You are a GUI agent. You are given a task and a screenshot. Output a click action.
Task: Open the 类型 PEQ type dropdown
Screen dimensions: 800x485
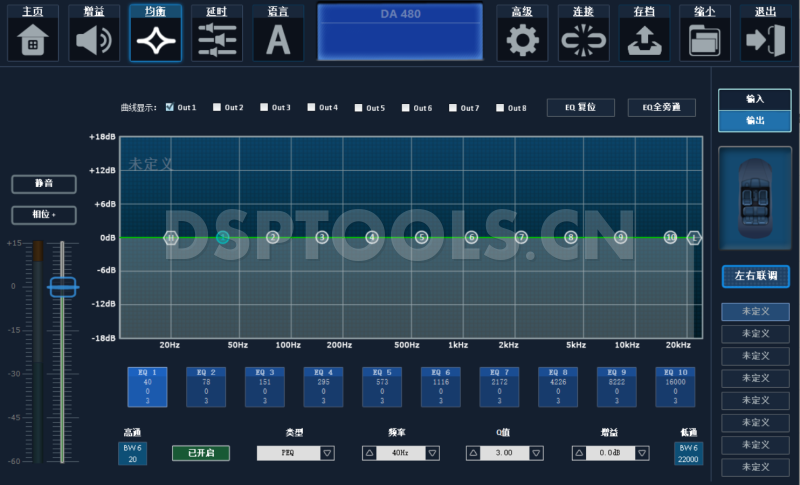[x=328, y=453]
